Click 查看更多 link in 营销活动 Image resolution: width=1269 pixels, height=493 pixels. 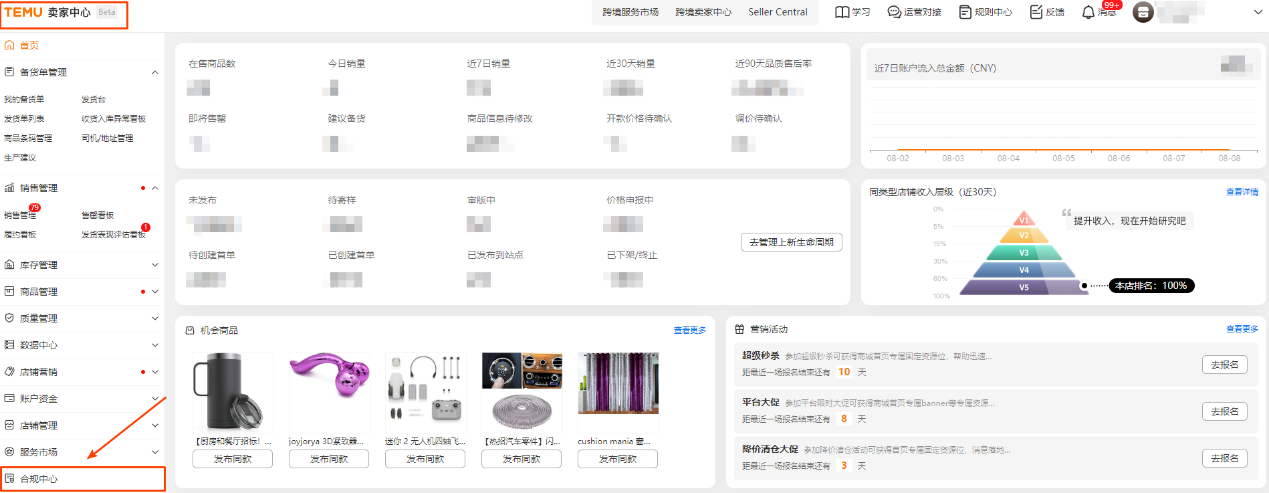click(1242, 329)
